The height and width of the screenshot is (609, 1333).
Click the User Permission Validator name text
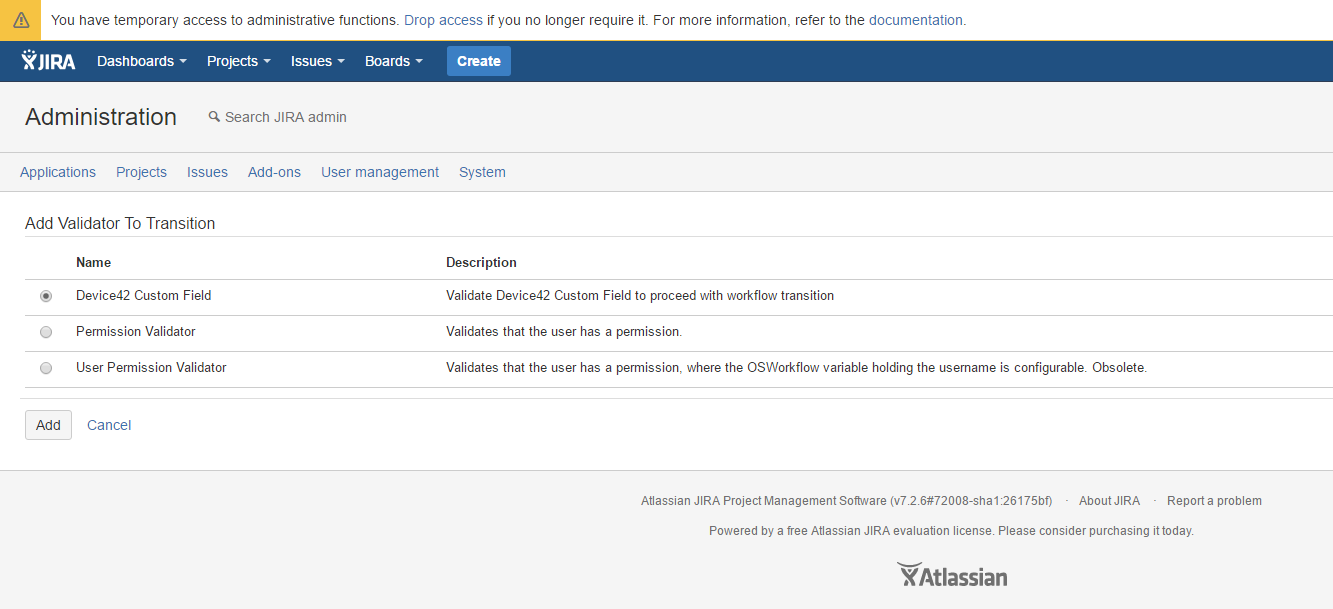click(151, 368)
